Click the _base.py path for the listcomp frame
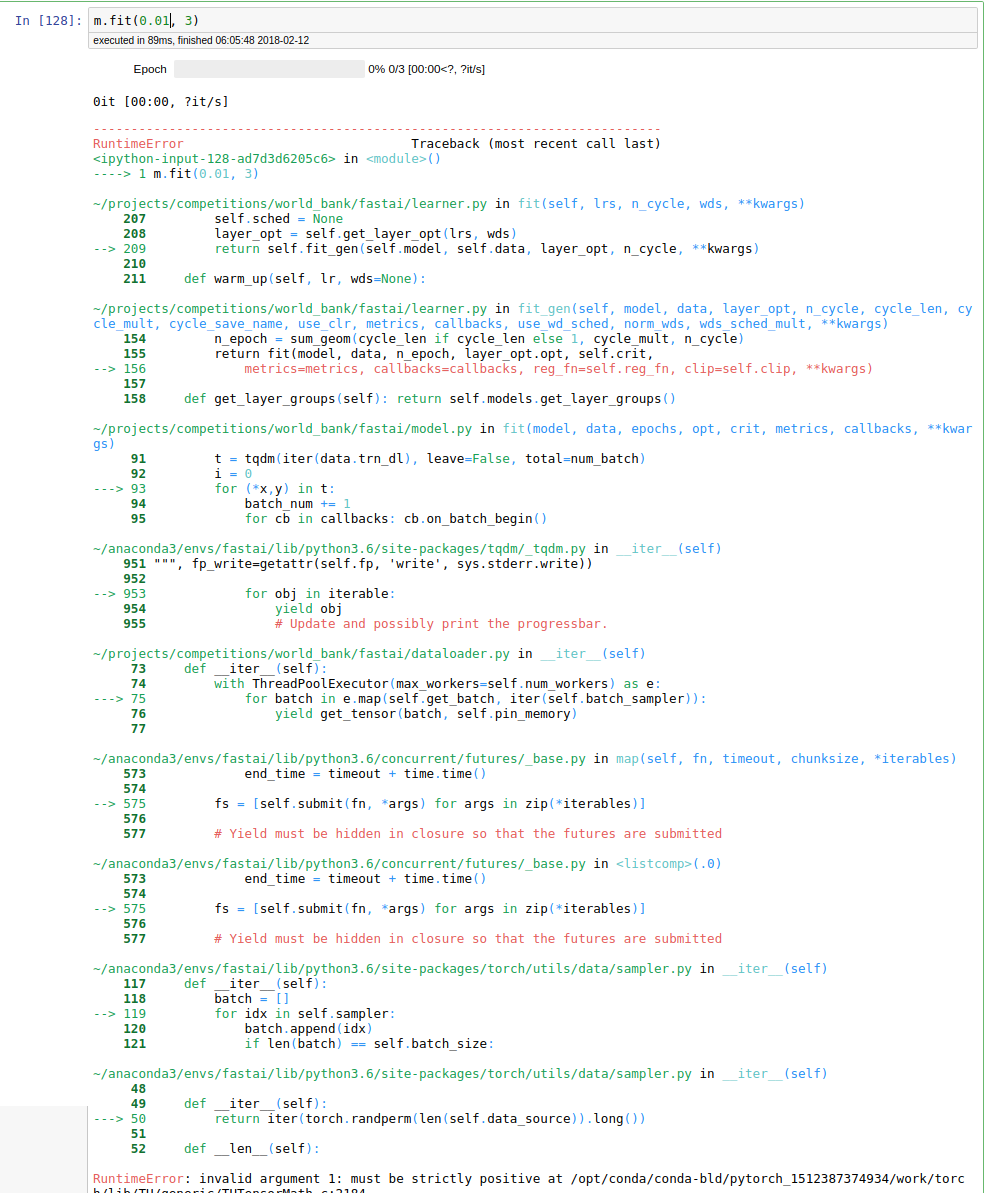989x1193 pixels. point(339,864)
